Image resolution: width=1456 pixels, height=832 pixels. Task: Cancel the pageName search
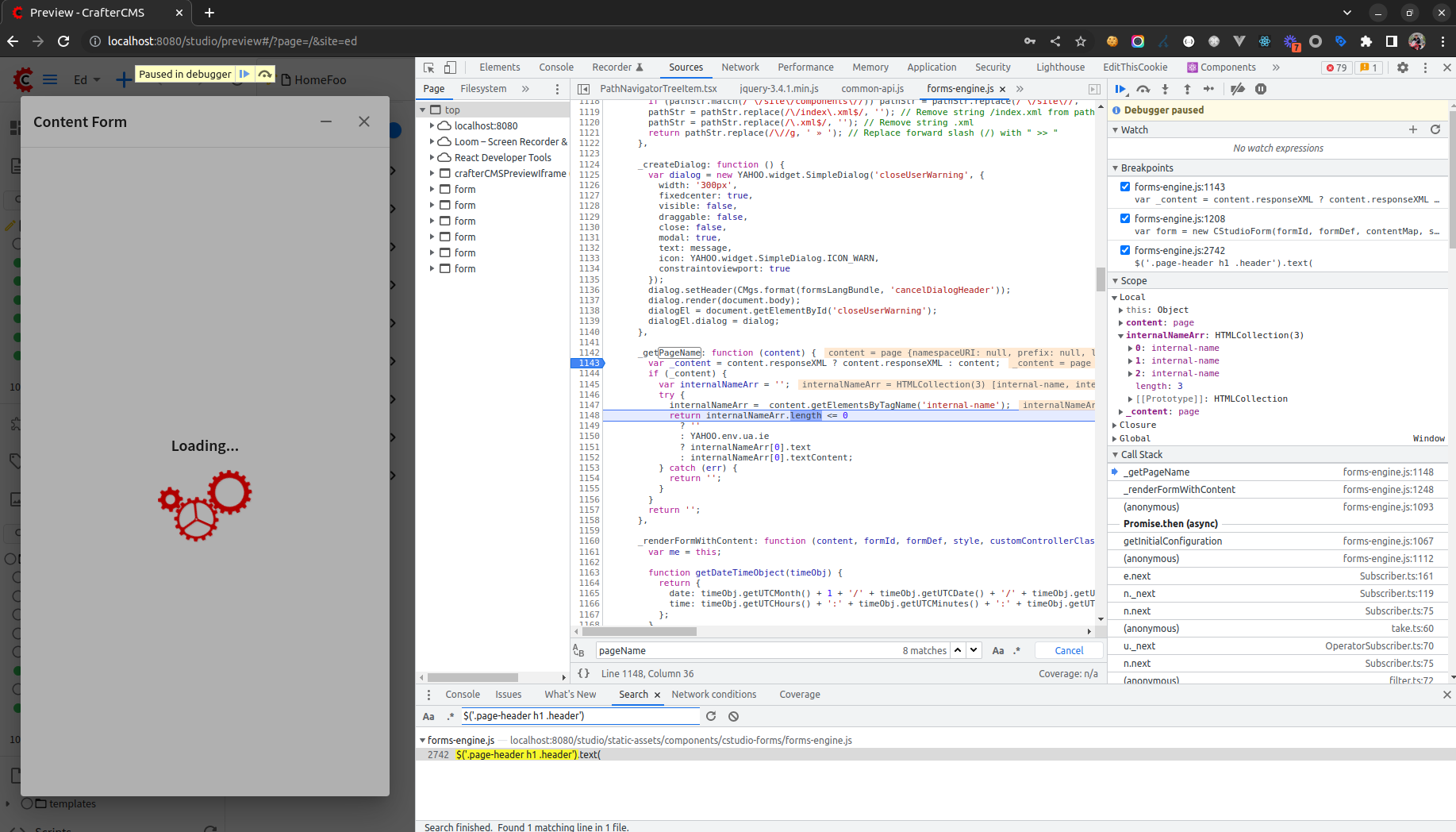1069,650
